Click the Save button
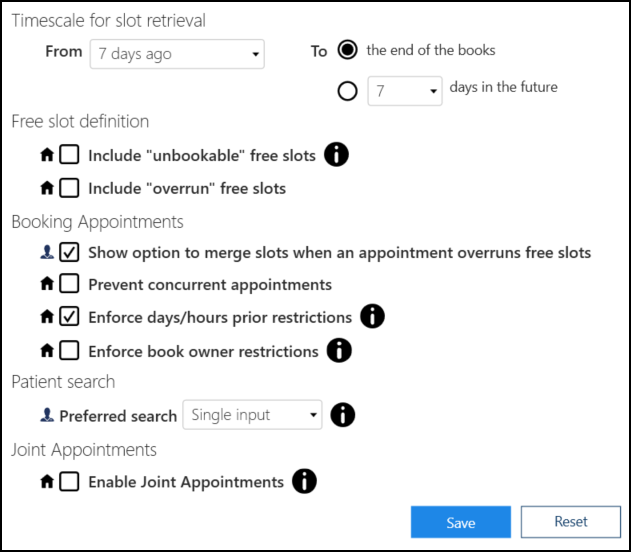631x552 pixels. coord(460,522)
